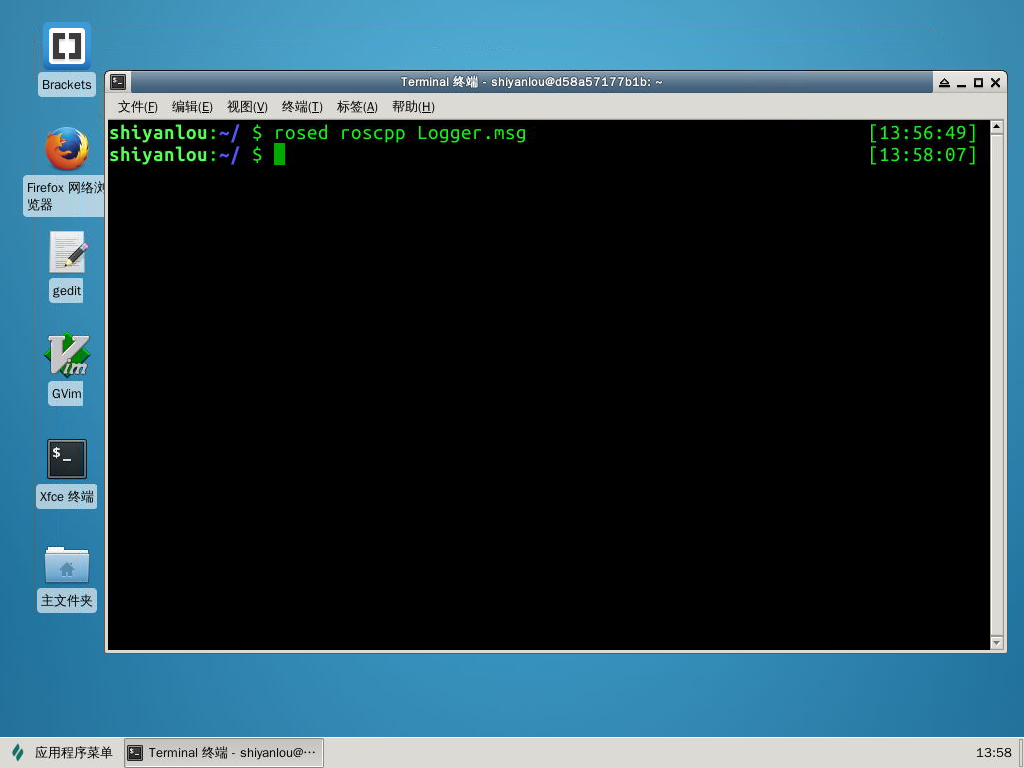The image size is (1024, 768).
Task: Click the scrollbar down arrow in the terminal
Action: point(996,642)
